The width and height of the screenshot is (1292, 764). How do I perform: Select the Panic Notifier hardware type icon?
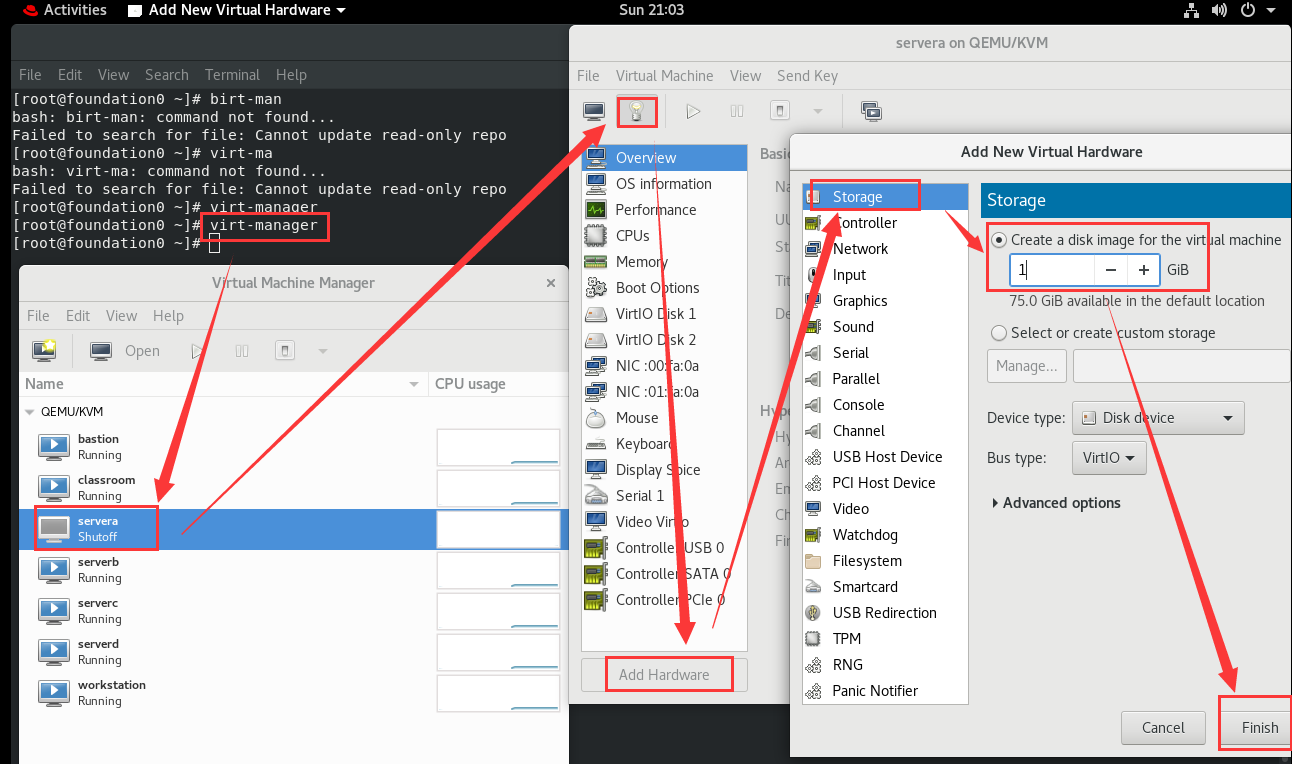click(814, 691)
